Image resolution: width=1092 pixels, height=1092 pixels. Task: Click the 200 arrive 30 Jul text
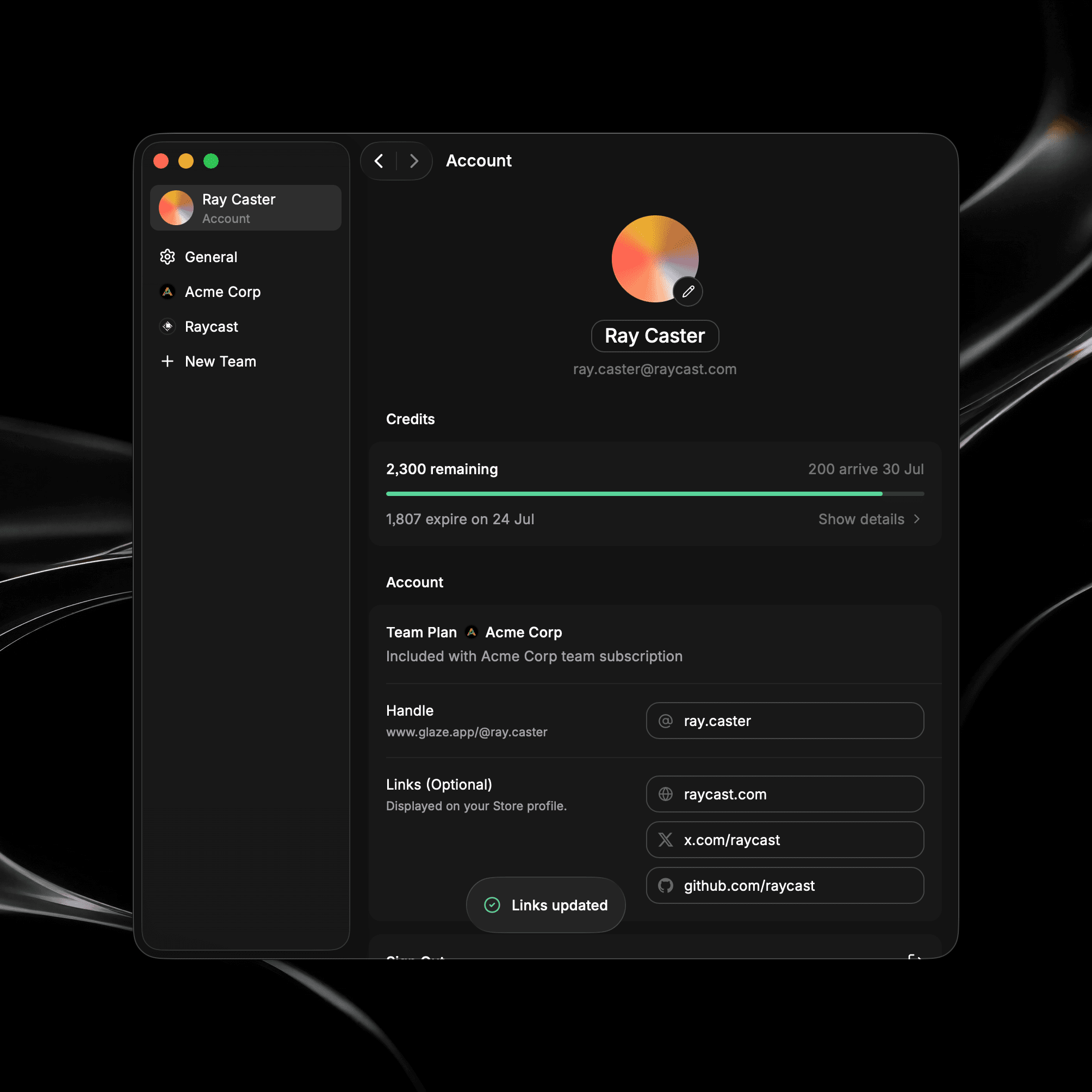point(866,469)
